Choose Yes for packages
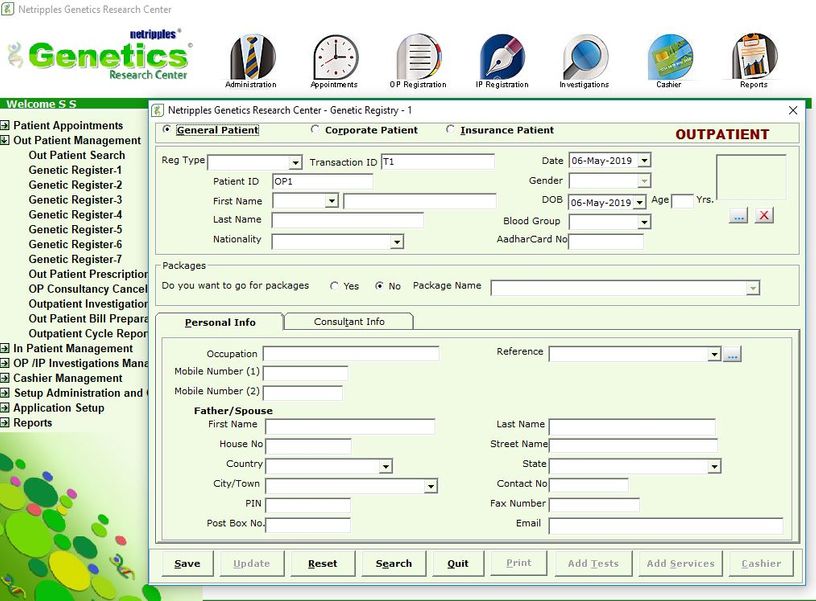The width and height of the screenshot is (816, 601). [335, 286]
